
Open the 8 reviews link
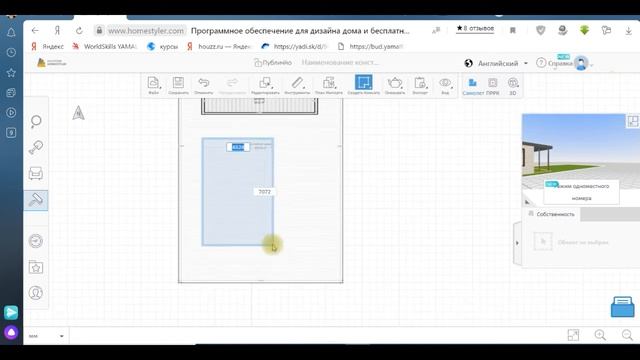pyautogui.click(x=475, y=28)
